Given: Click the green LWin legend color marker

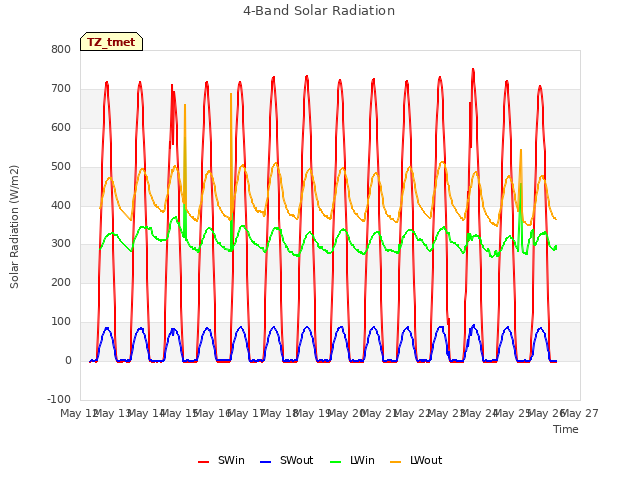Looking at the screenshot, I should click(336, 462).
